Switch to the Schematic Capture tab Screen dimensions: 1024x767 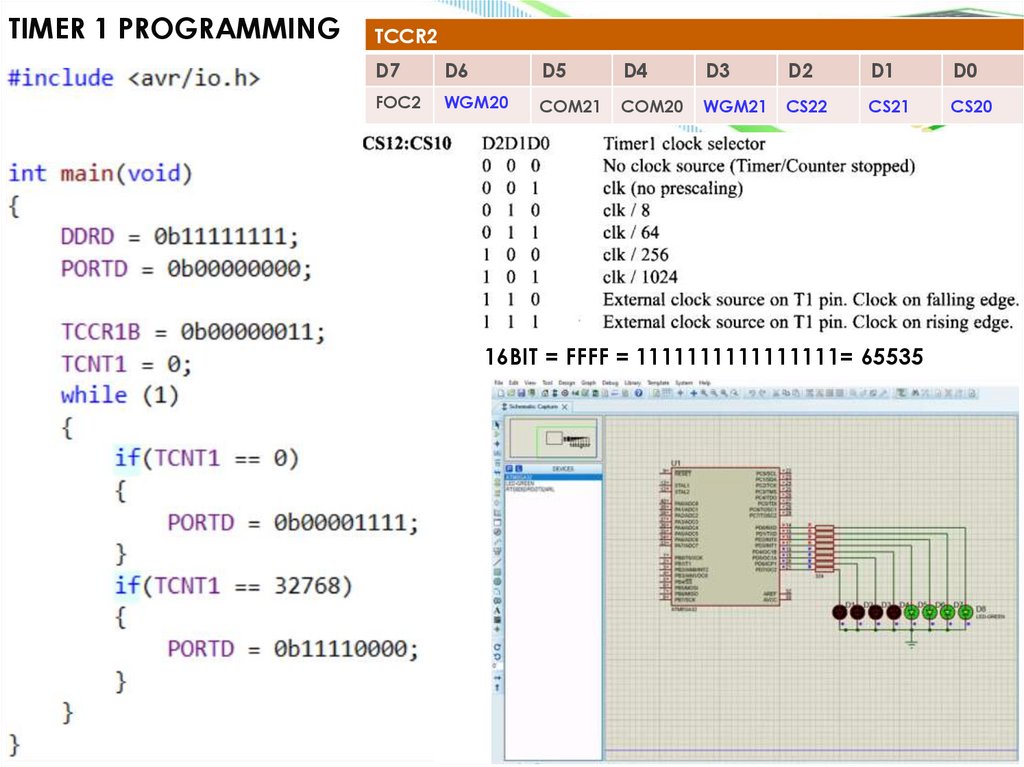531,407
